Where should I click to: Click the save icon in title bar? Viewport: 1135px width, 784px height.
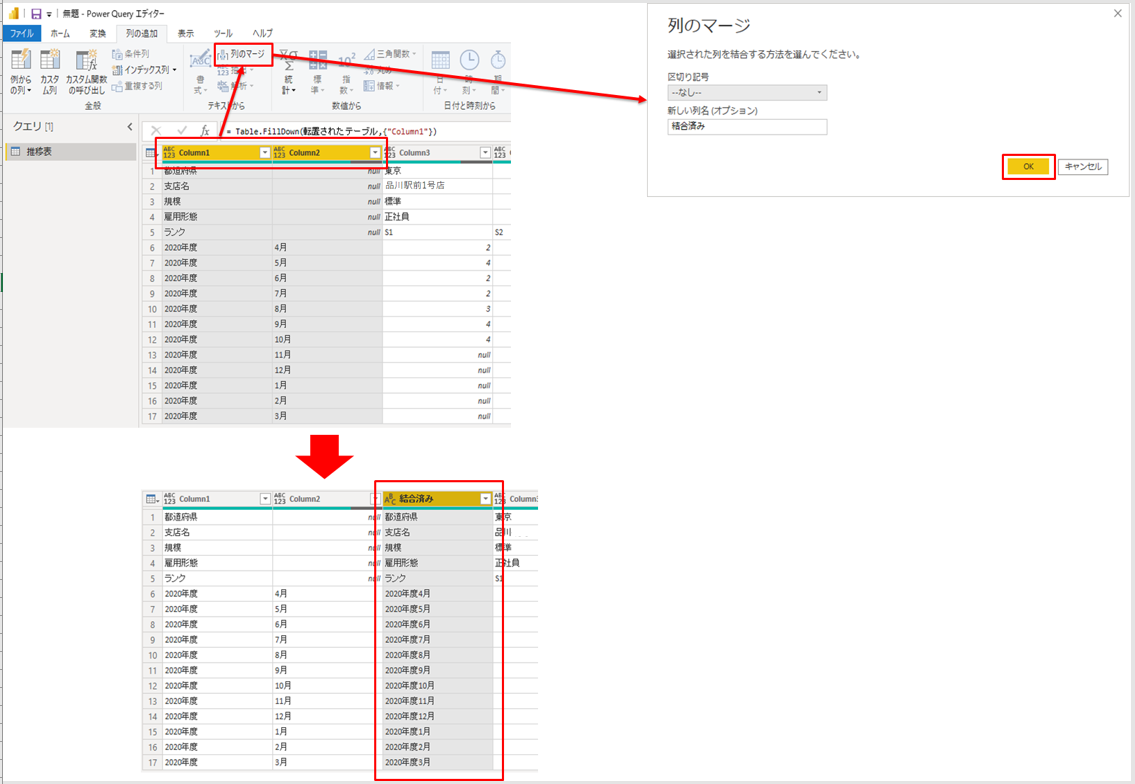(36, 14)
